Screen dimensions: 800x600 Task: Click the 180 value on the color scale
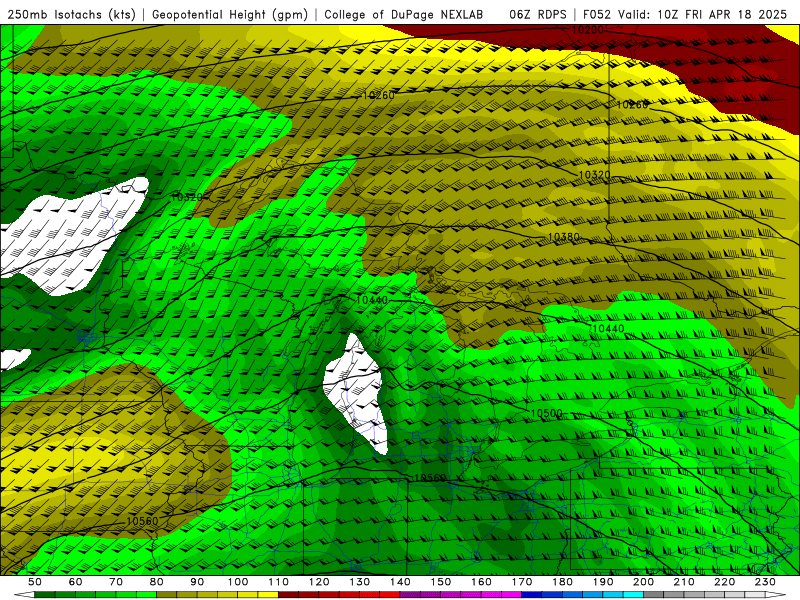coord(562,582)
